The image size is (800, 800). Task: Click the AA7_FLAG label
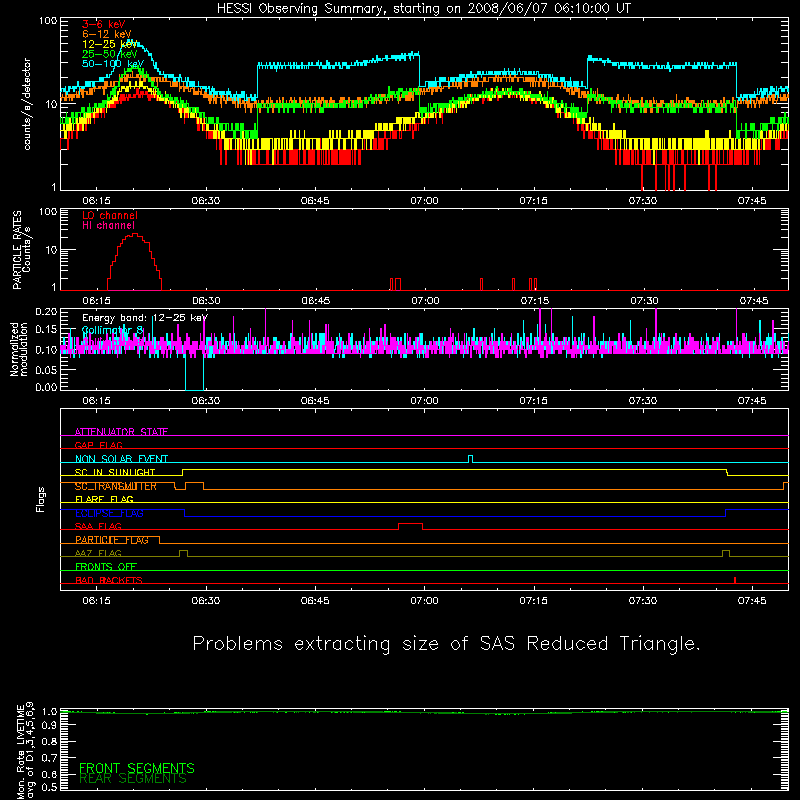(98, 553)
